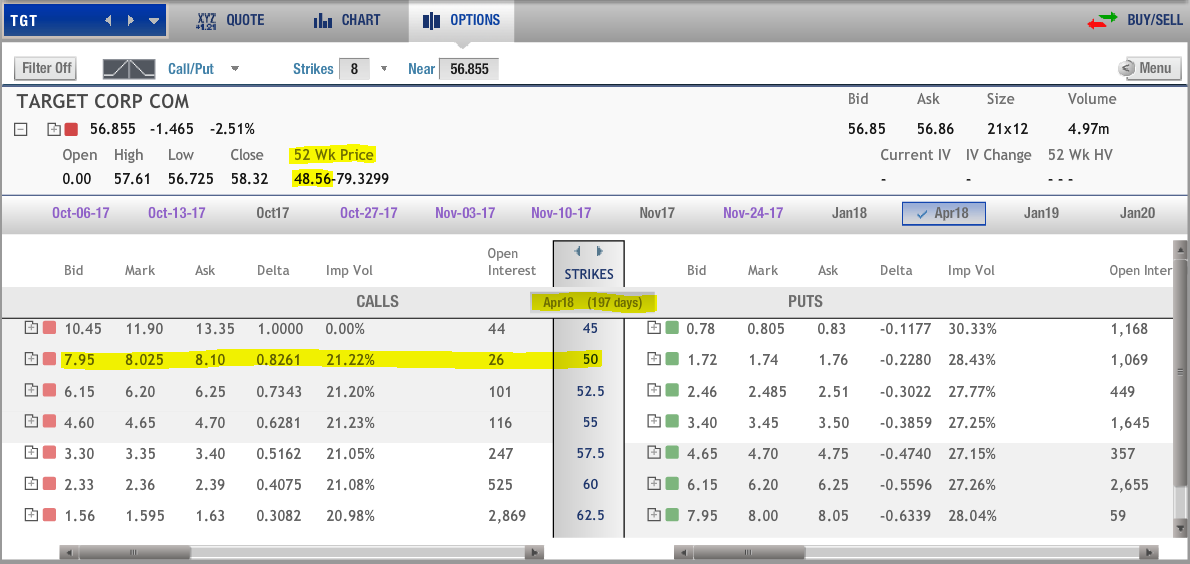Open the QUOTE tab
The width and height of the screenshot is (1190, 564).
click(230, 20)
